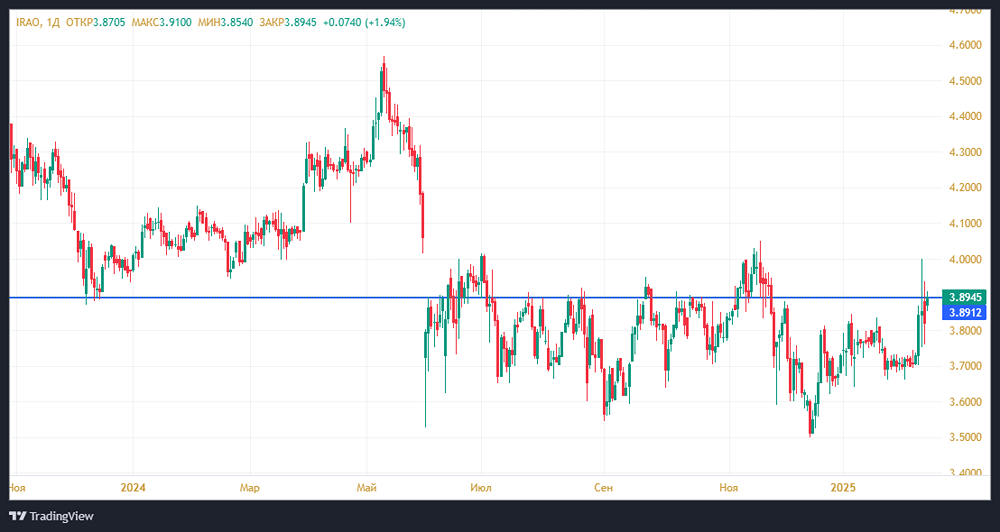Click the 2024 label on time axis
This screenshot has height=532, width=1000.
(x=133, y=488)
